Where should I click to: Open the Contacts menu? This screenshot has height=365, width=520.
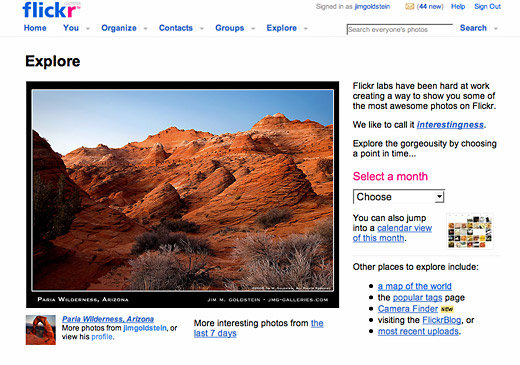click(x=176, y=28)
